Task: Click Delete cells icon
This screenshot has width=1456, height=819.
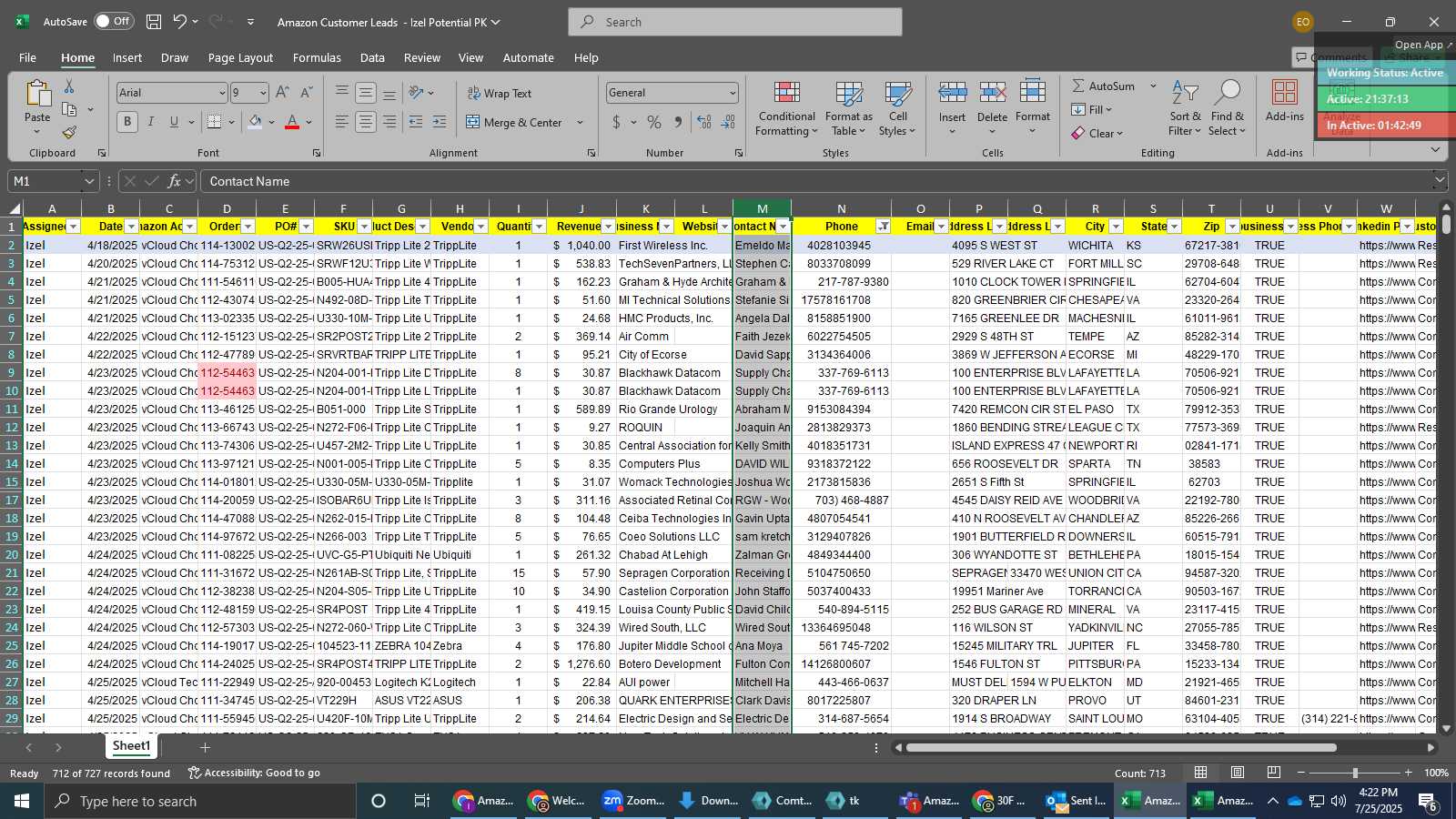Action: 992,92
